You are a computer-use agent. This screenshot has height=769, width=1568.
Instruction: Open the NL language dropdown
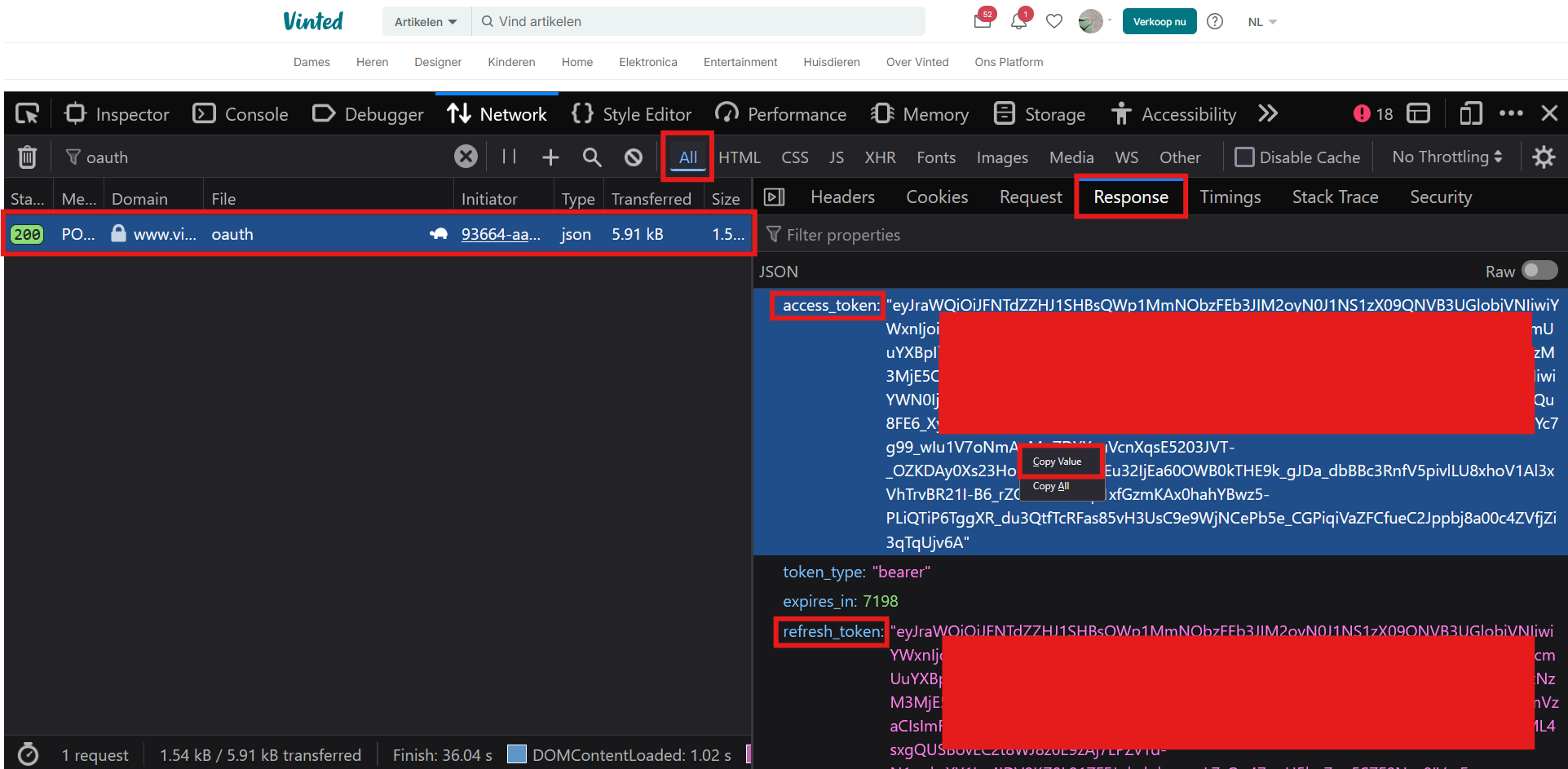(x=1261, y=22)
